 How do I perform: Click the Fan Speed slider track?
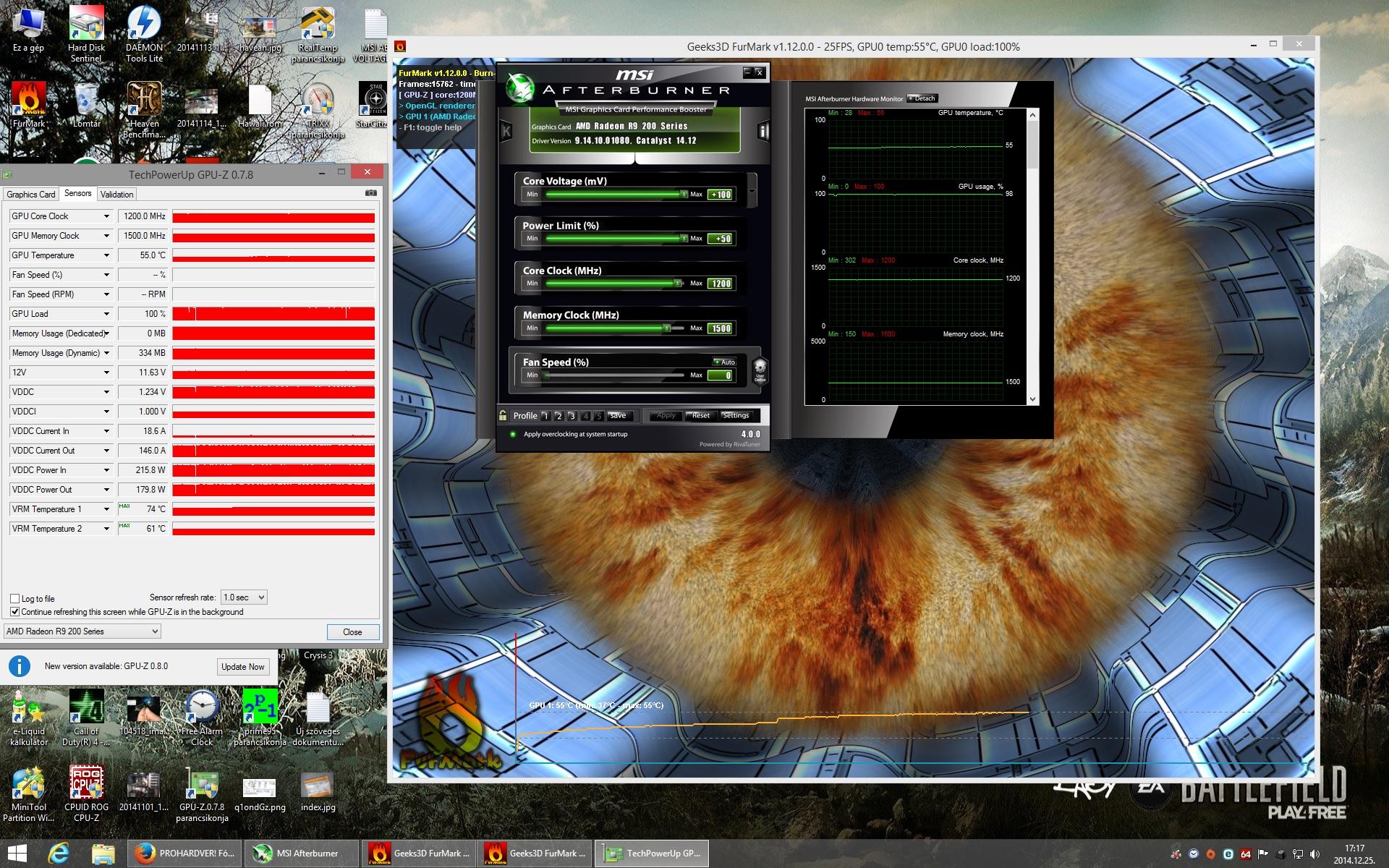click(x=614, y=375)
